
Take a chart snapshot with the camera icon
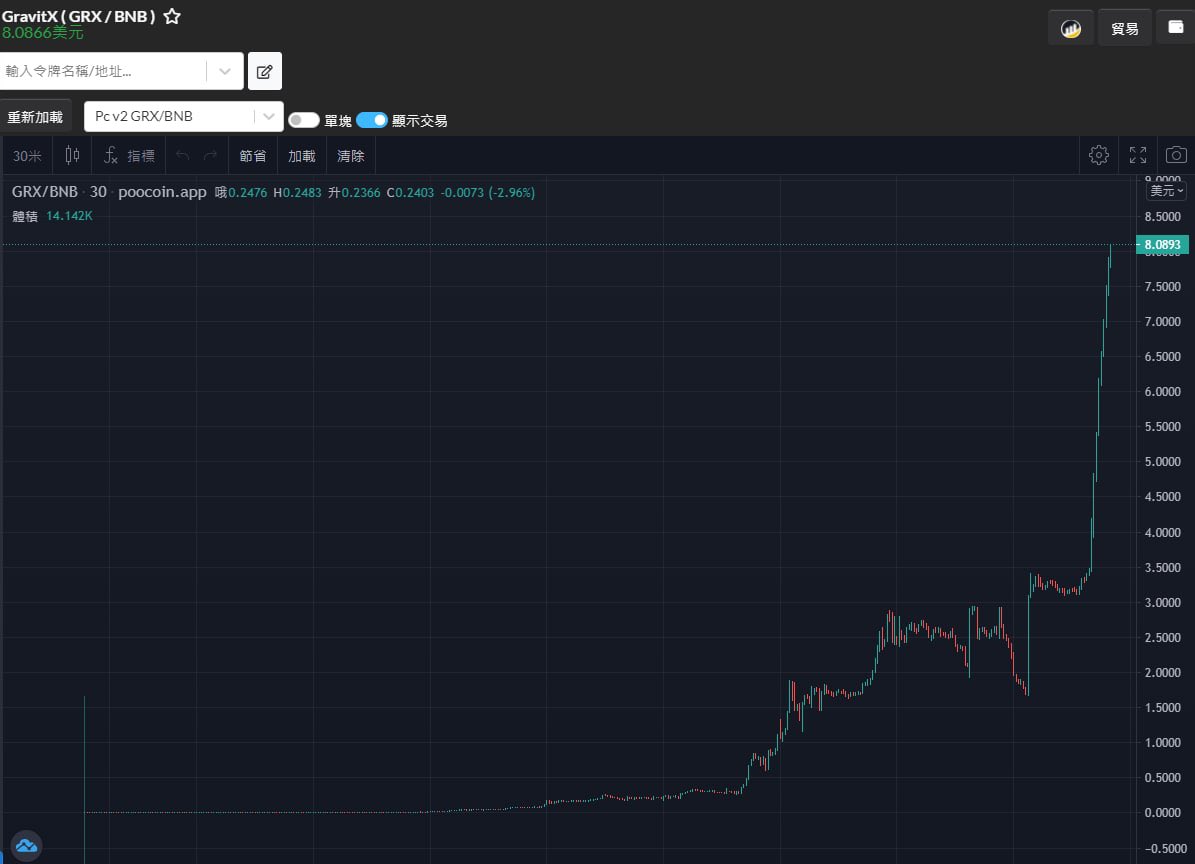1175,155
